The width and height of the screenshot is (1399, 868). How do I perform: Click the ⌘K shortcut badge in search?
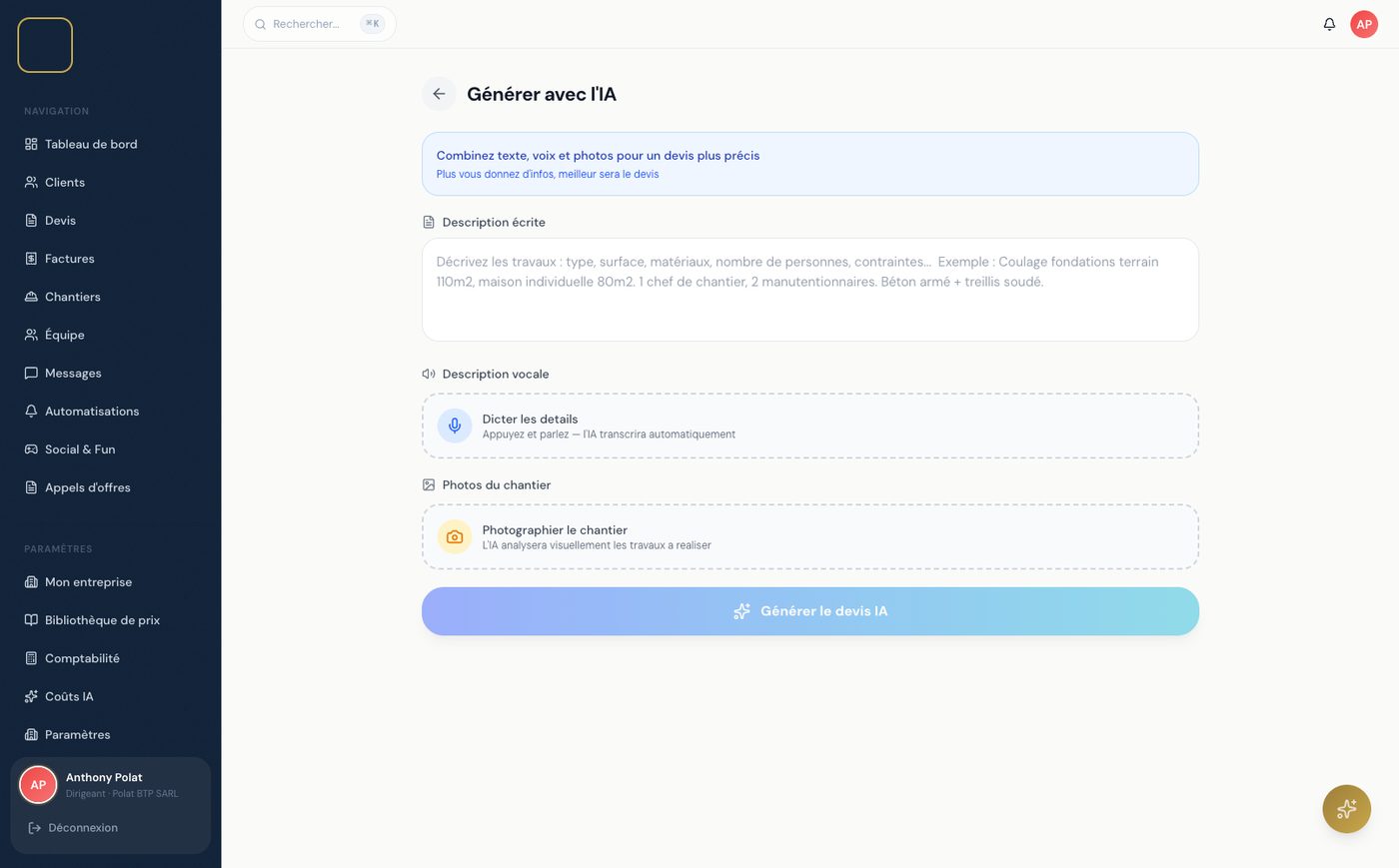pos(373,24)
